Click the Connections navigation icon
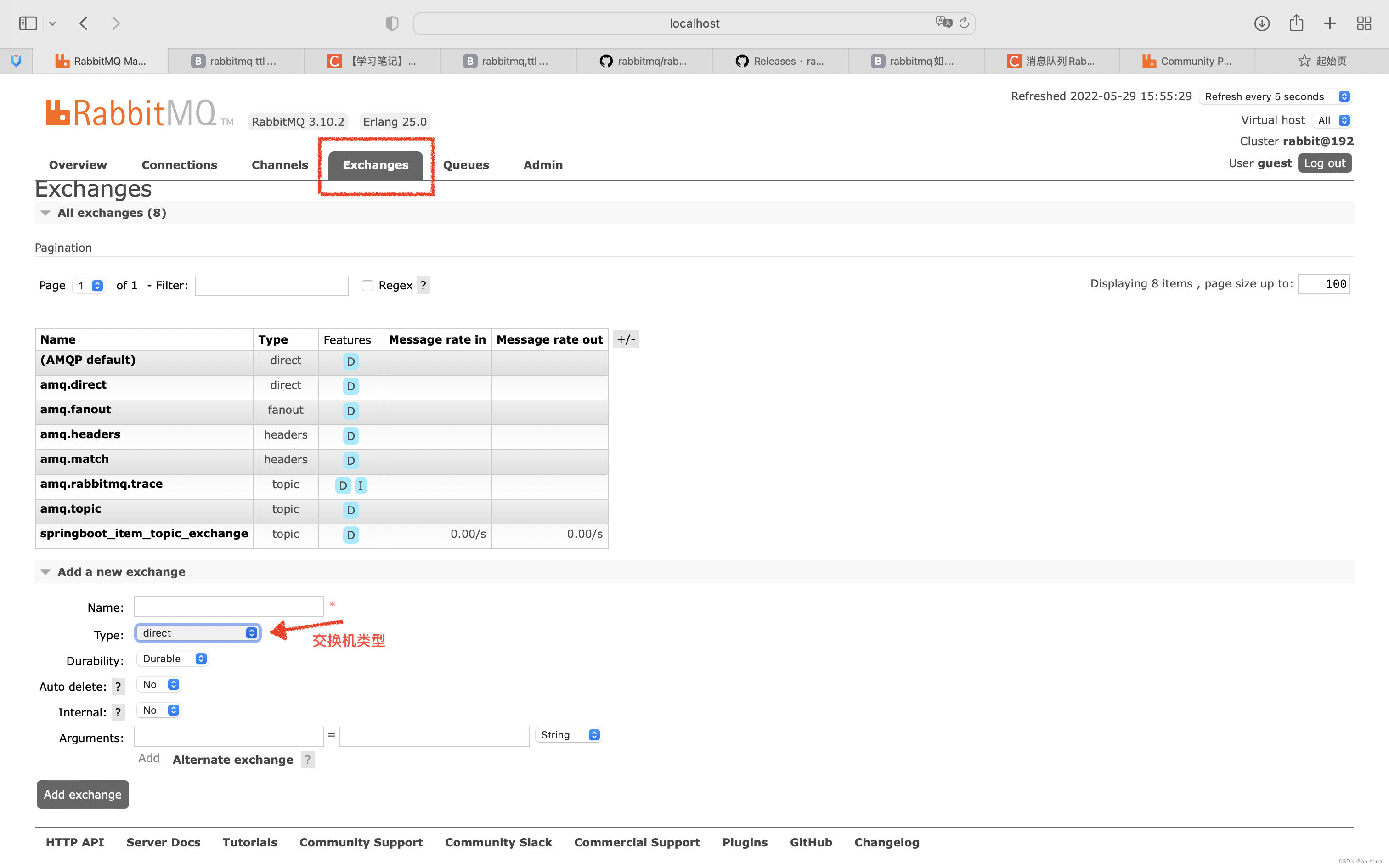 click(179, 165)
